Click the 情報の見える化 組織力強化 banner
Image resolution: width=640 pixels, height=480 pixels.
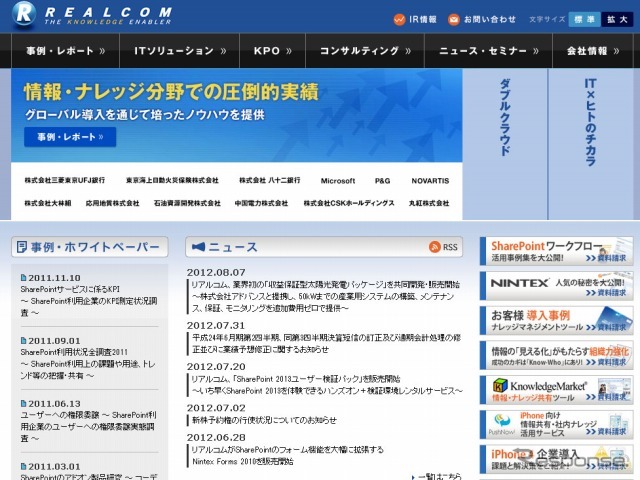(556, 355)
